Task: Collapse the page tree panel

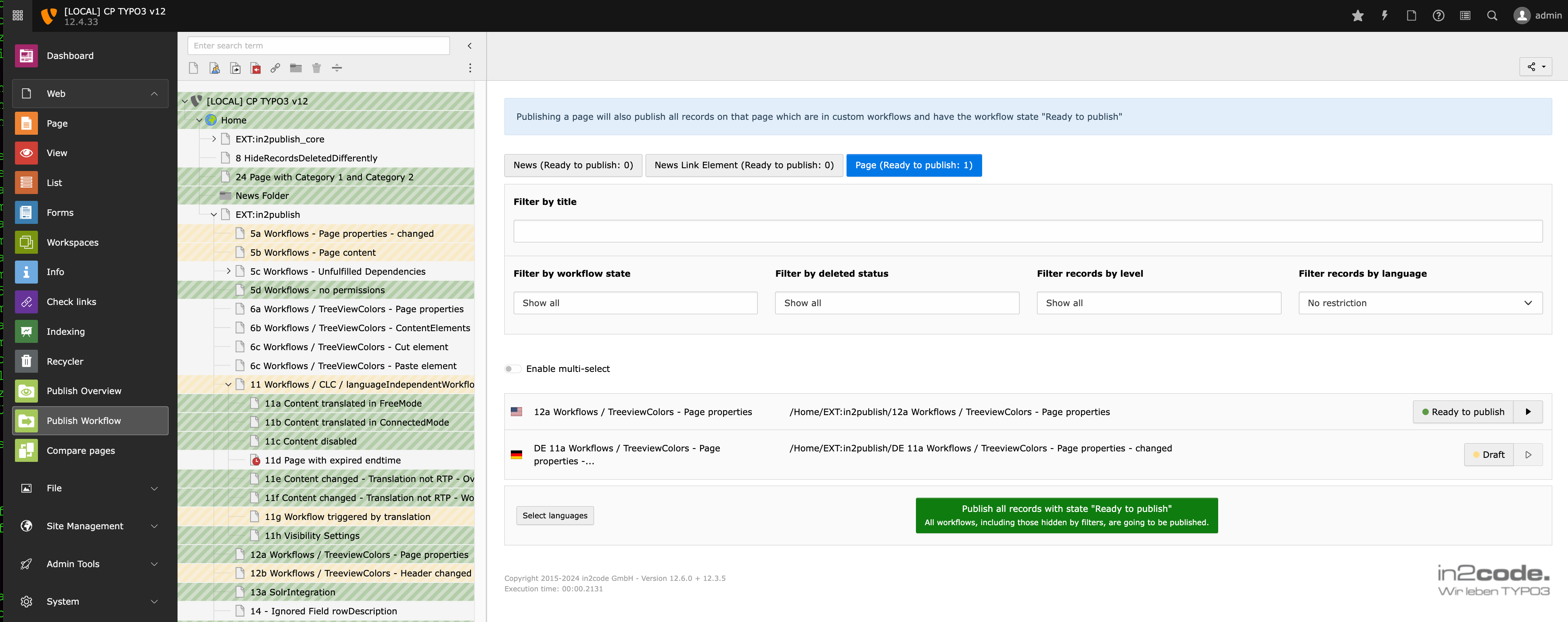Action: click(469, 46)
